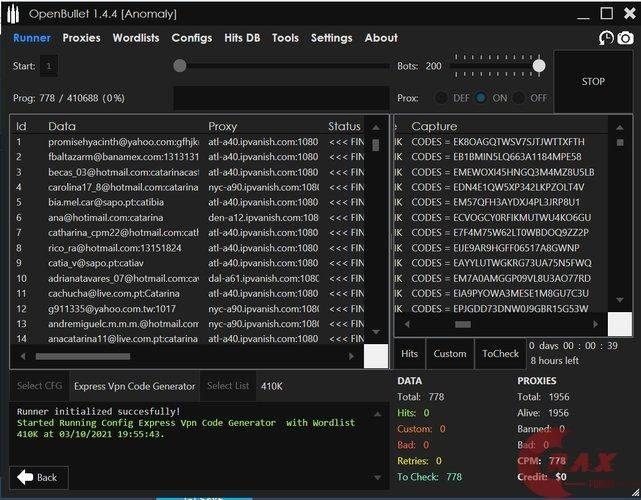This screenshot has height=500, width=641.
Task: Select the ON proxy mode option
Action: click(481, 98)
